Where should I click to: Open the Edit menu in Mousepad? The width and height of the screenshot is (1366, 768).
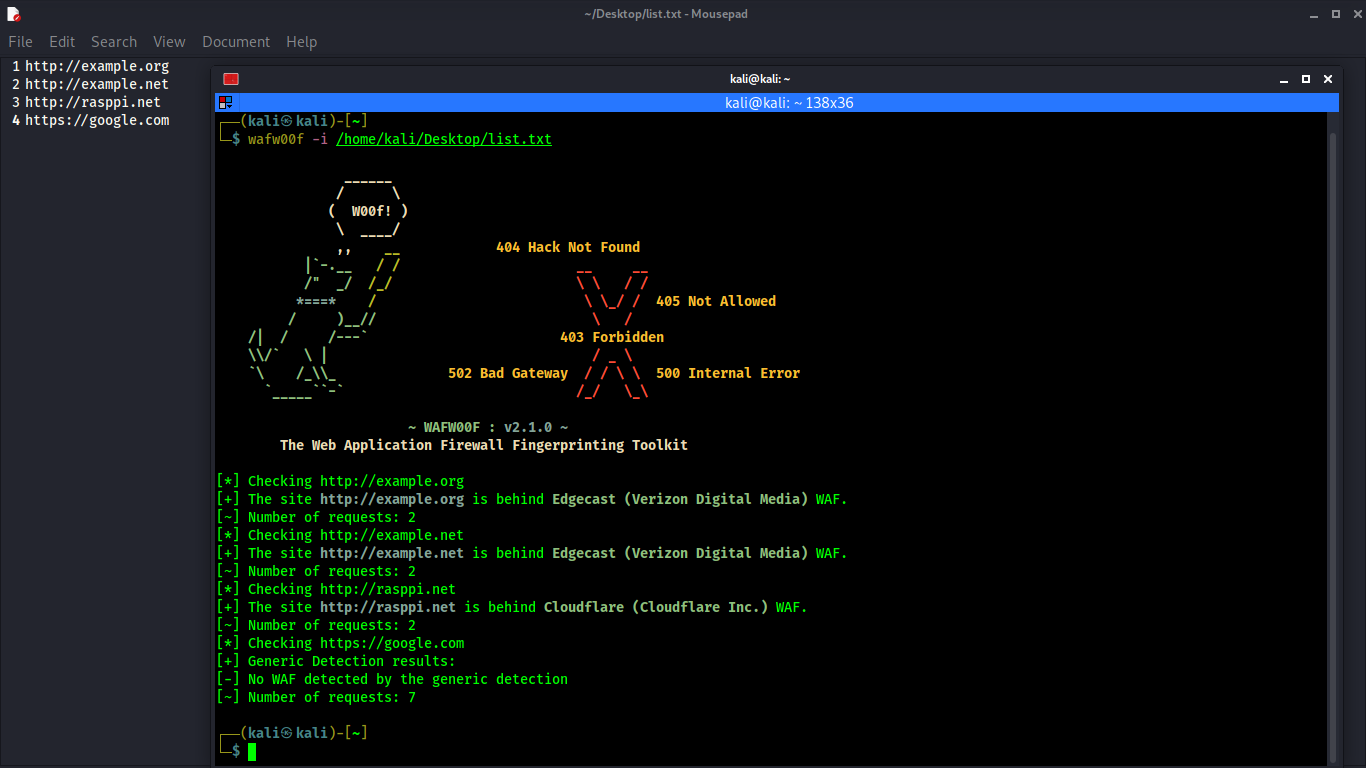pos(62,41)
